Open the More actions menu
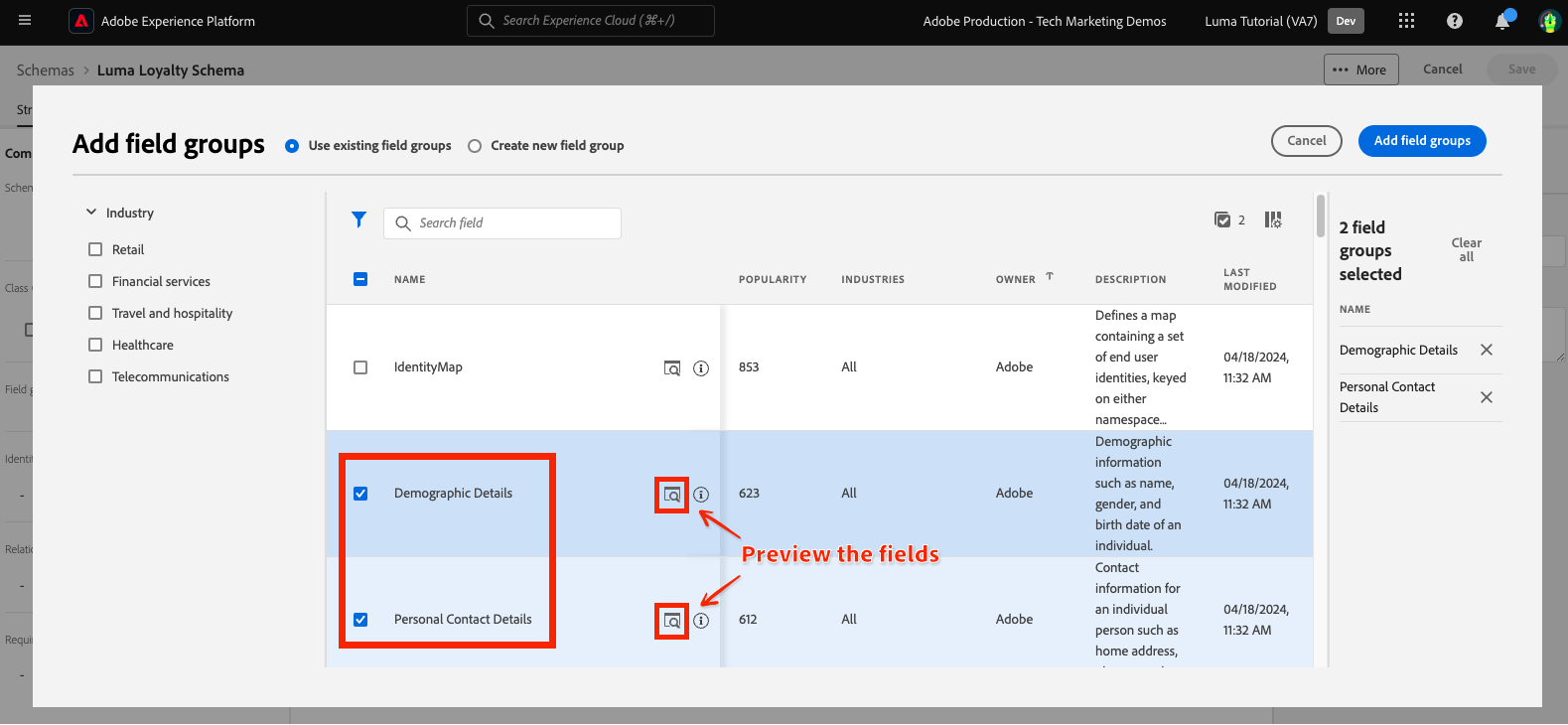Screen dimensions: 1568x725 tap(1360, 70)
